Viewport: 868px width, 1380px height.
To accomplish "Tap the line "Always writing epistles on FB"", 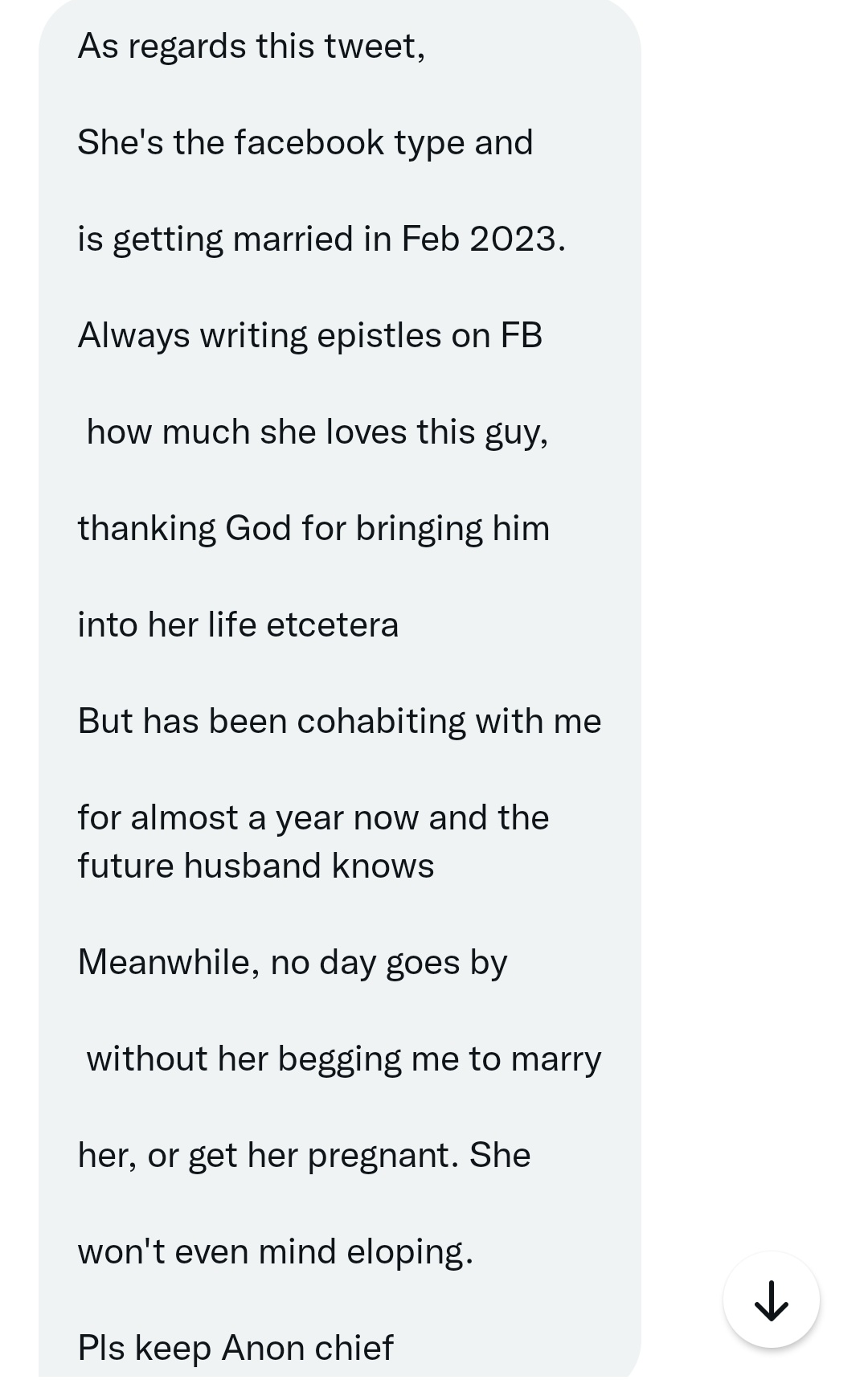I will [x=310, y=336].
